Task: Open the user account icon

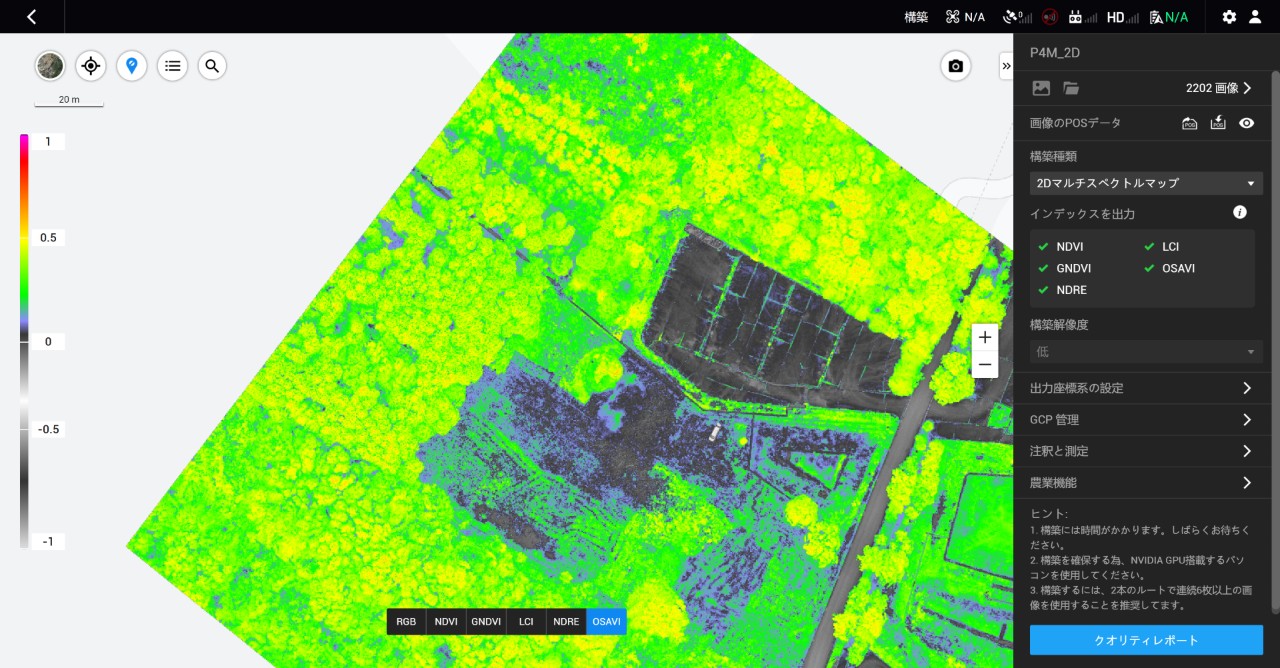Action: tap(1255, 17)
